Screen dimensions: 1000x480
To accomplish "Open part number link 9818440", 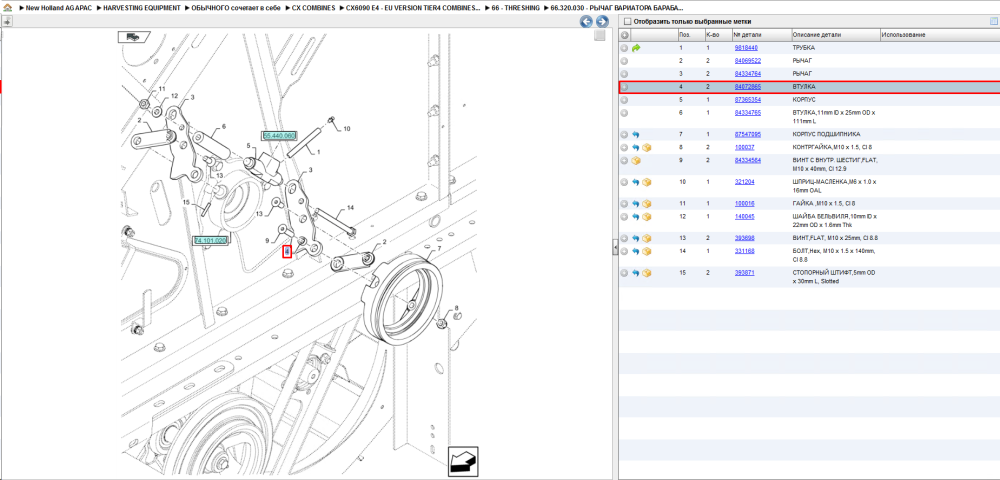I will tap(746, 48).
